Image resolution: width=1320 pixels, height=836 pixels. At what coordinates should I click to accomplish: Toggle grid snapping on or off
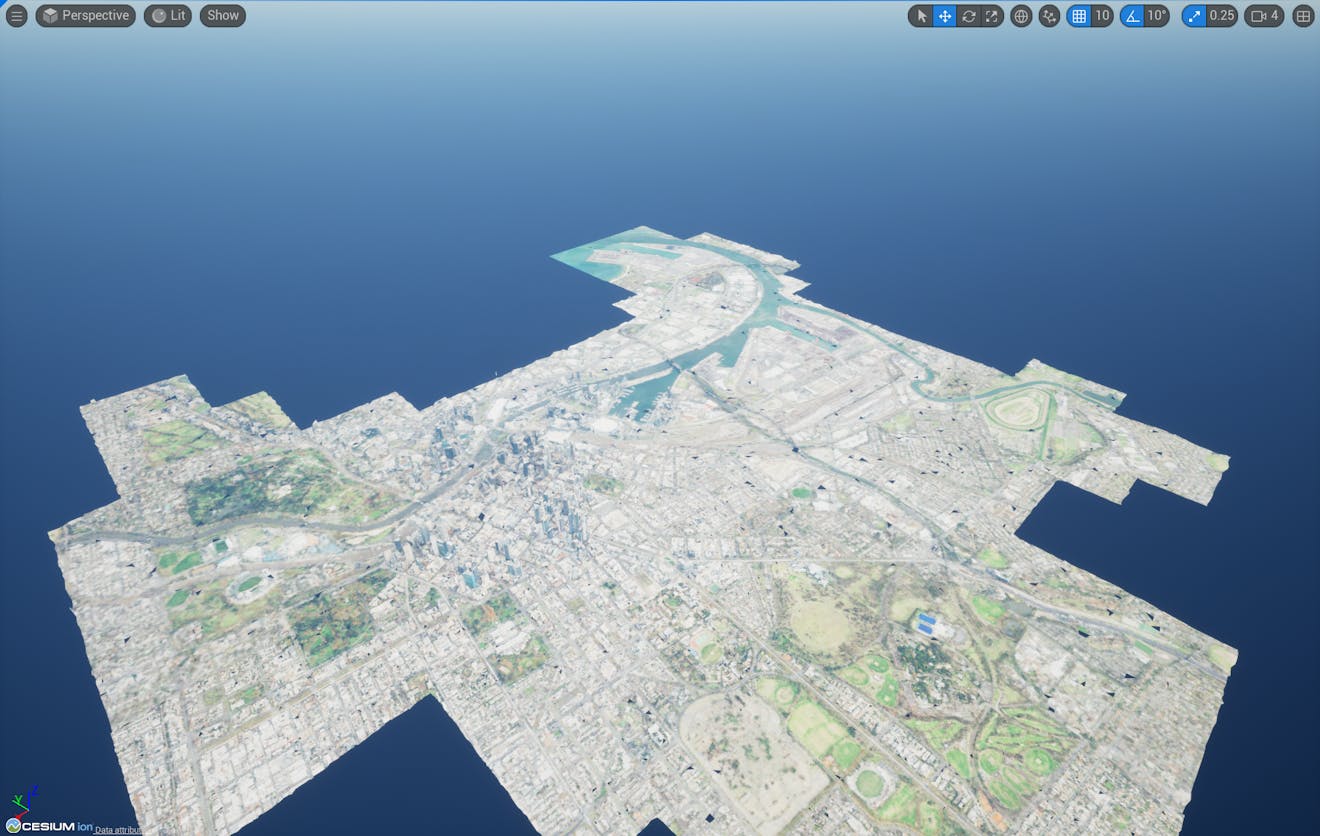(1081, 15)
